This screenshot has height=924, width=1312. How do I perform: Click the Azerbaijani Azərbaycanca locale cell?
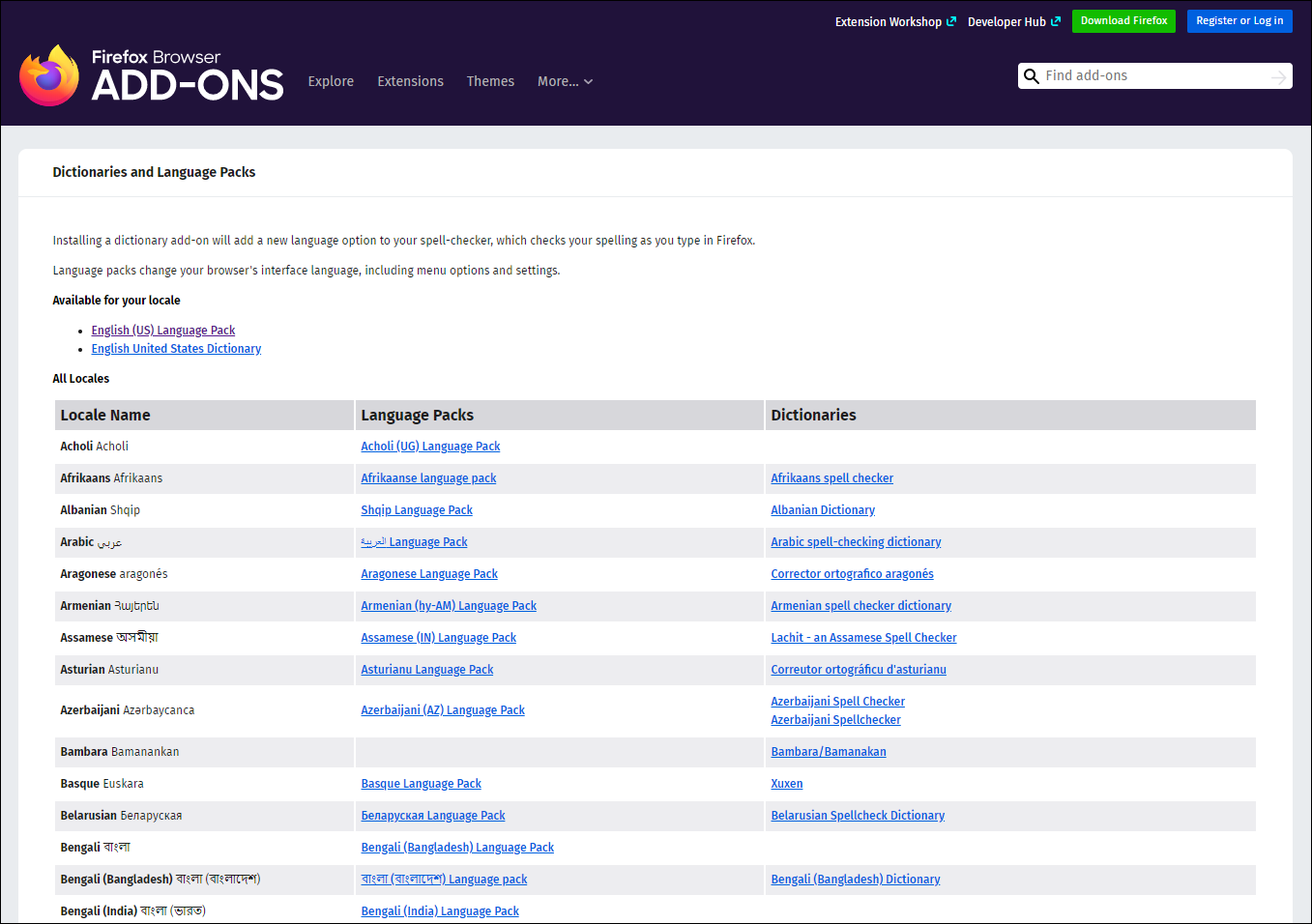(x=204, y=710)
